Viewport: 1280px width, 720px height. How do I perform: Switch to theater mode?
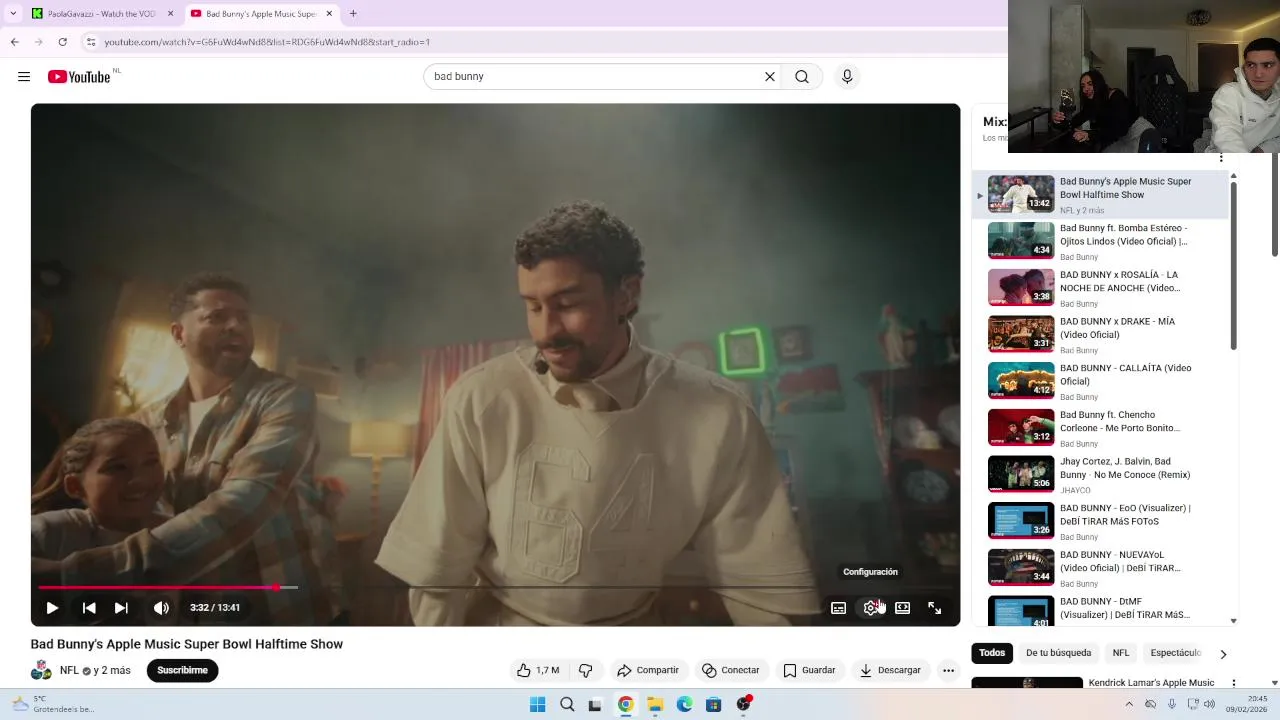pos(903,608)
